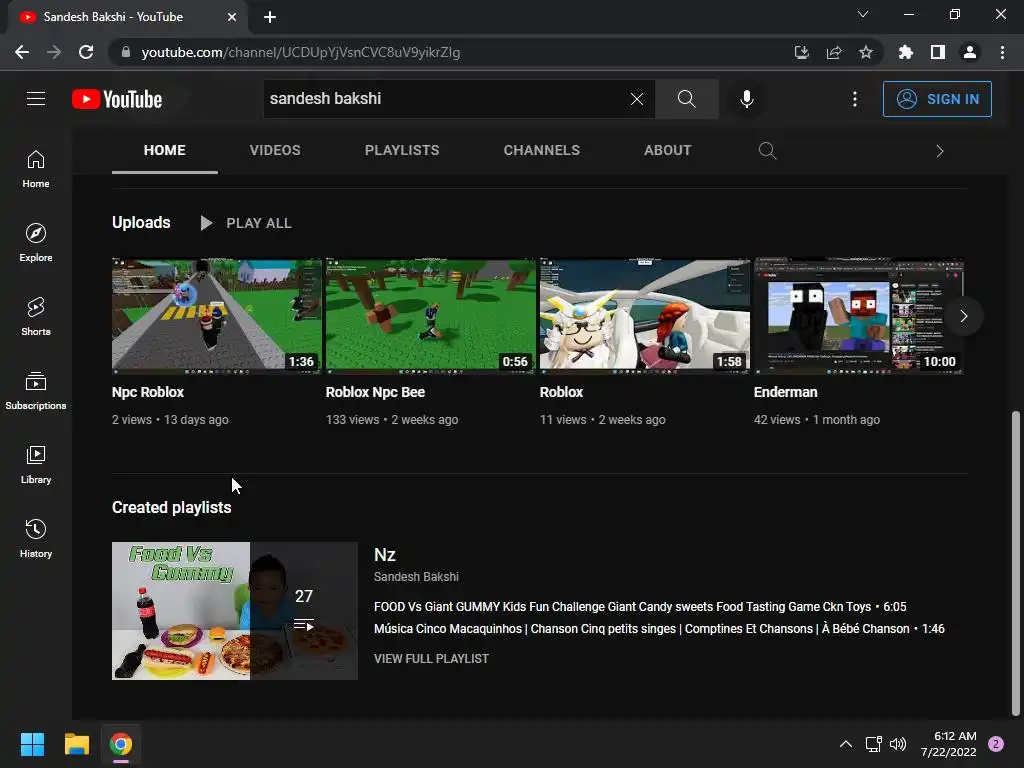Open Chrome three-dot menu
Screen dimensions: 1024x768
[1002, 52]
